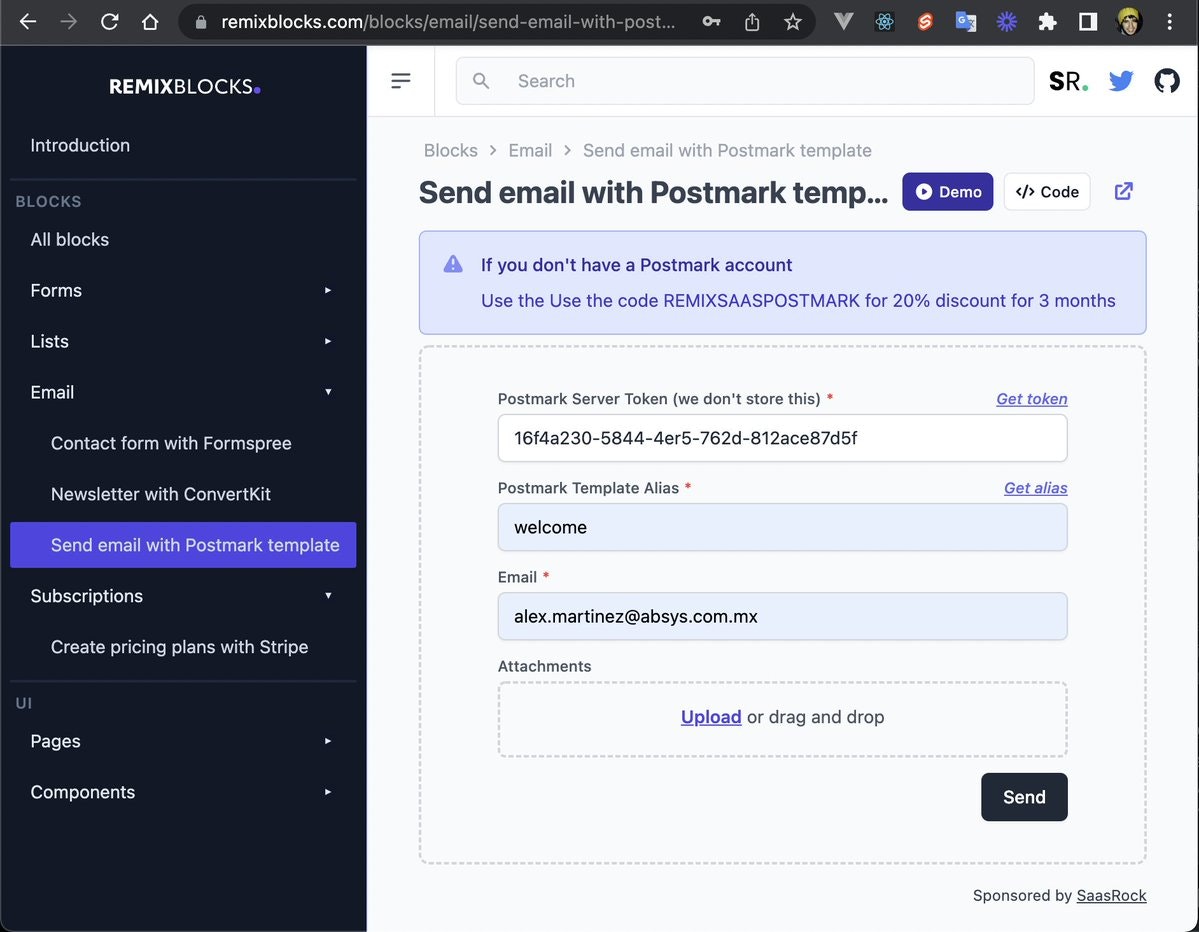Follow the Get alias link
The width and height of the screenshot is (1199, 932).
click(x=1035, y=488)
